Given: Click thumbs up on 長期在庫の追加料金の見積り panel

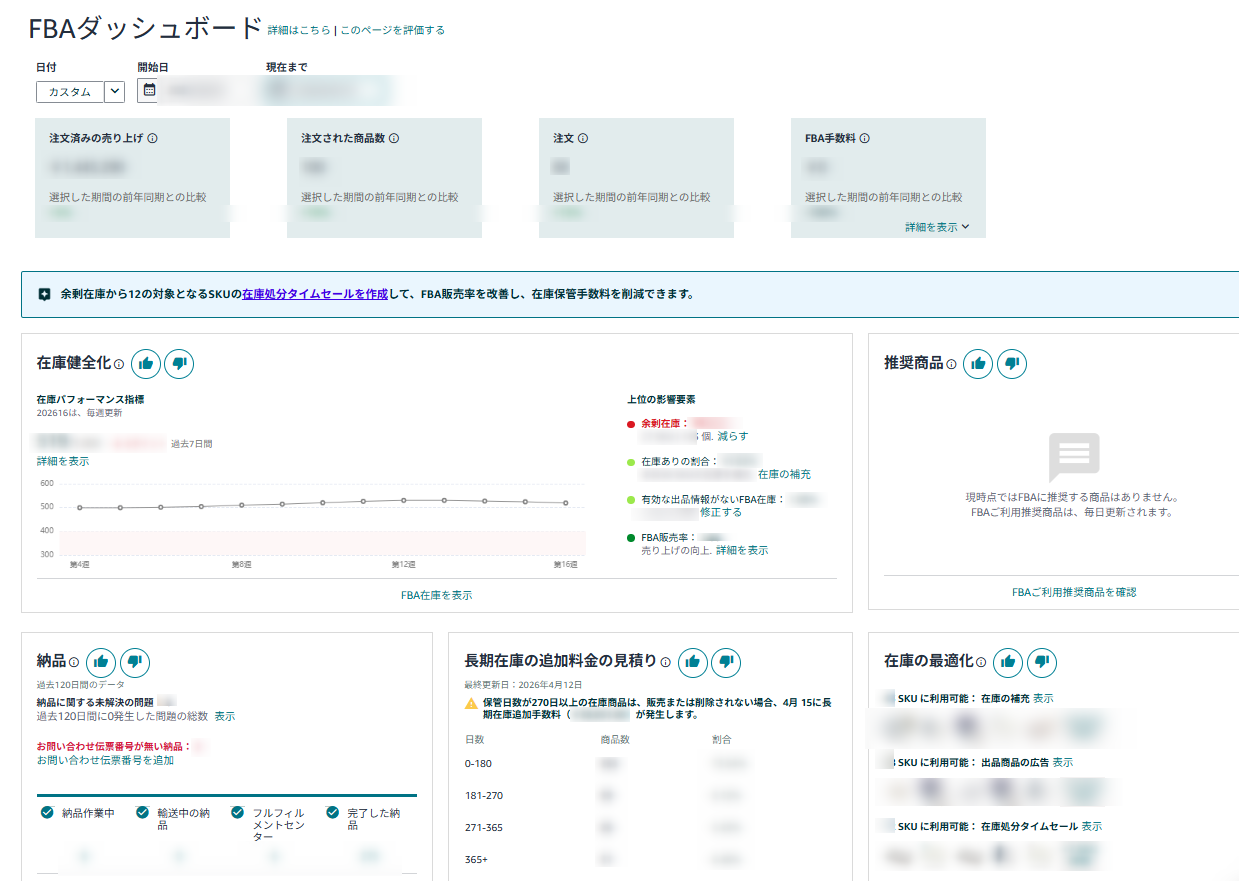Looking at the screenshot, I should coord(693,662).
